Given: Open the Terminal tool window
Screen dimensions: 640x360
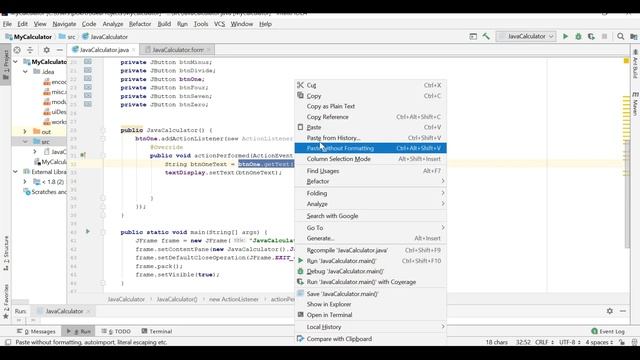Looking at the screenshot, I should (157, 331).
